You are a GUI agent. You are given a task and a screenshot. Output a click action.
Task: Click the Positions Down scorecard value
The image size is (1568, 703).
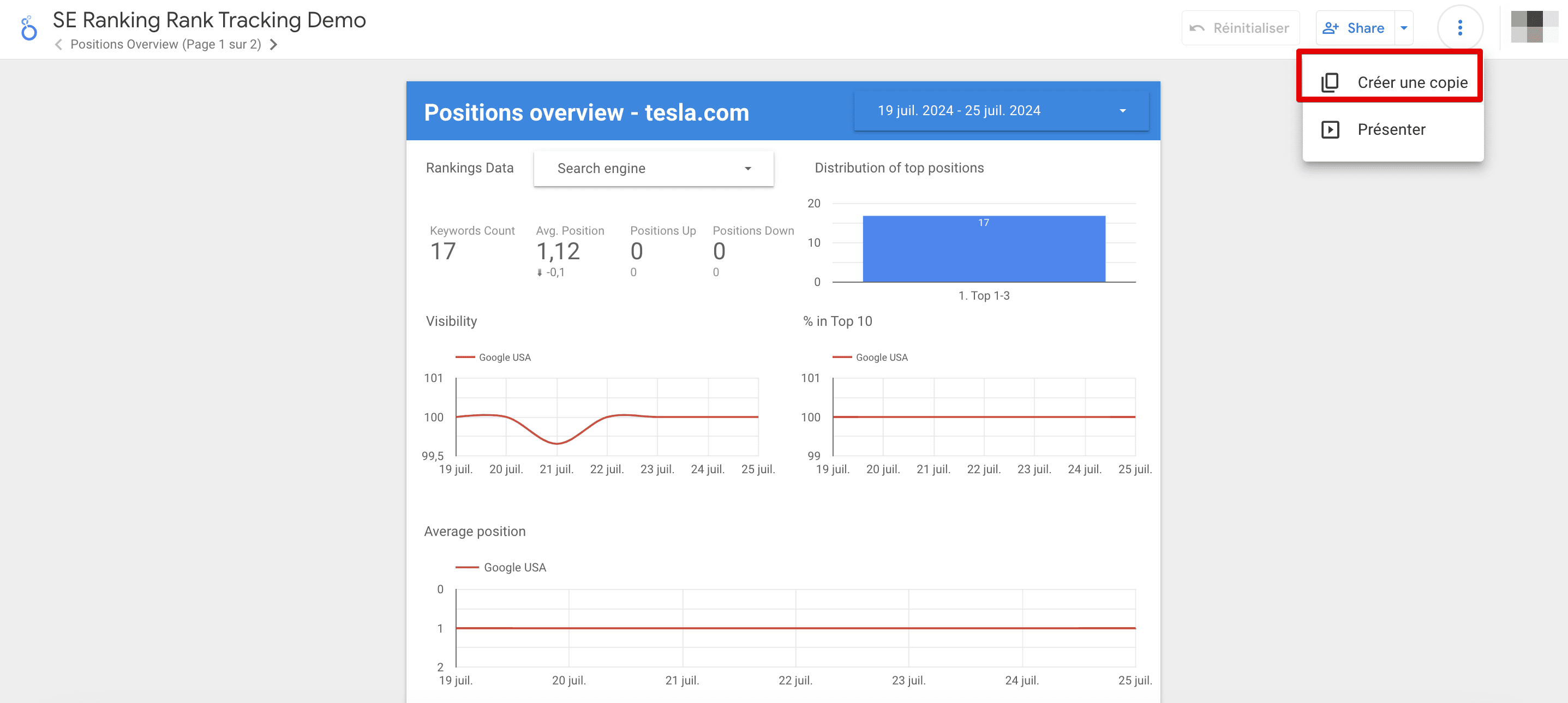(719, 251)
